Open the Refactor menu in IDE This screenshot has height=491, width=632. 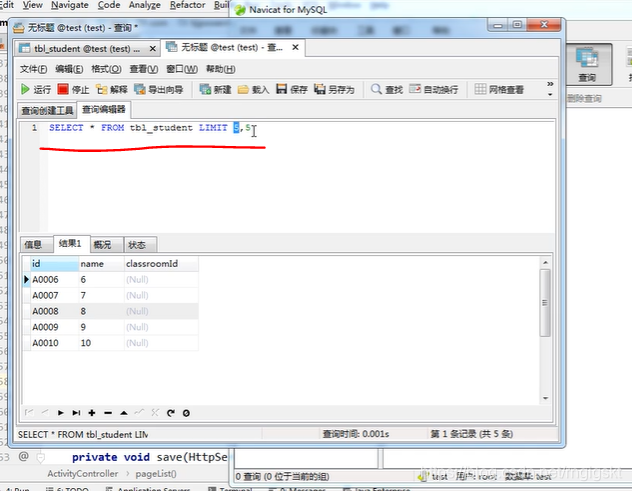(187, 5)
